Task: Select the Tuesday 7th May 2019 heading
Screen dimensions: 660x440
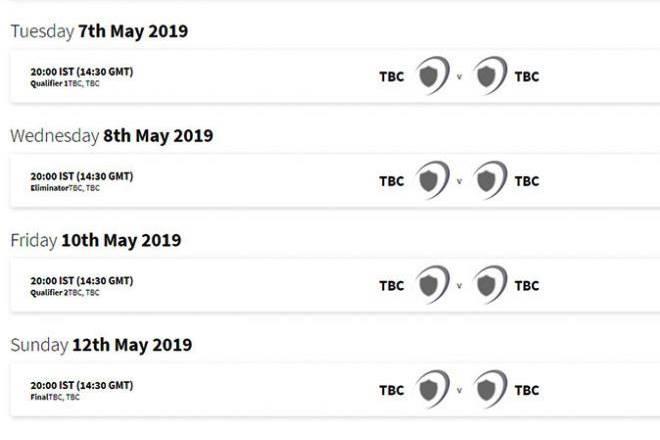Action: click(x=99, y=31)
